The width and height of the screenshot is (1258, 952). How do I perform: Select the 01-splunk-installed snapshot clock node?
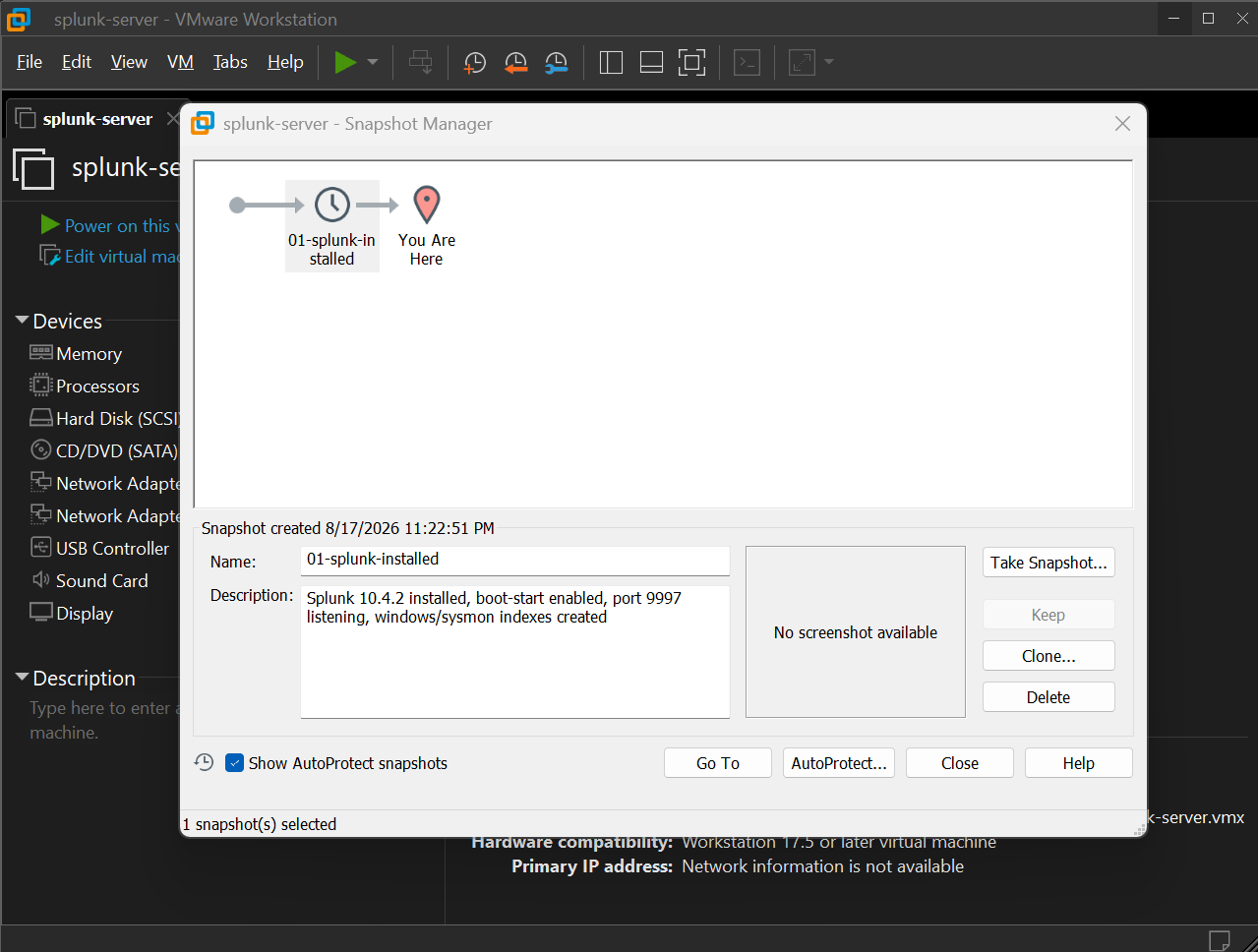[332, 225]
